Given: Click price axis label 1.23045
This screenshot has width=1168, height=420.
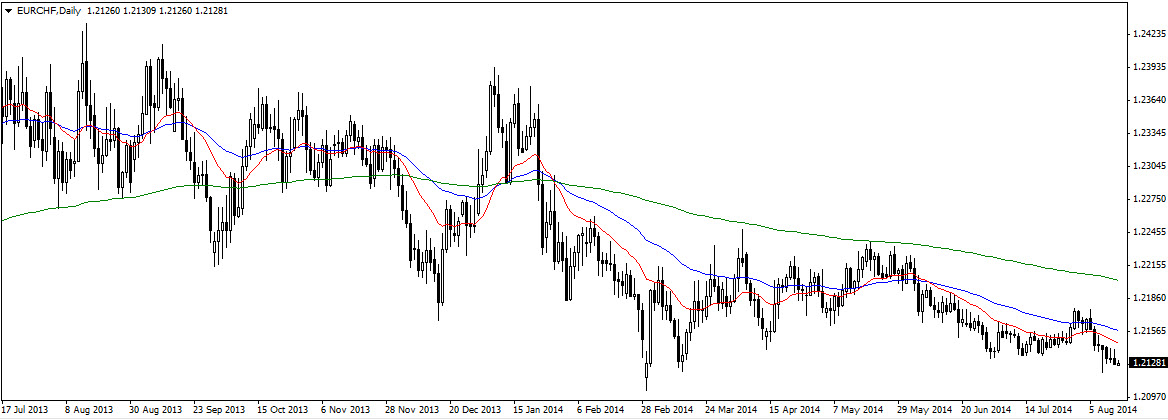Looking at the screenshot, I should (1147, 165).
